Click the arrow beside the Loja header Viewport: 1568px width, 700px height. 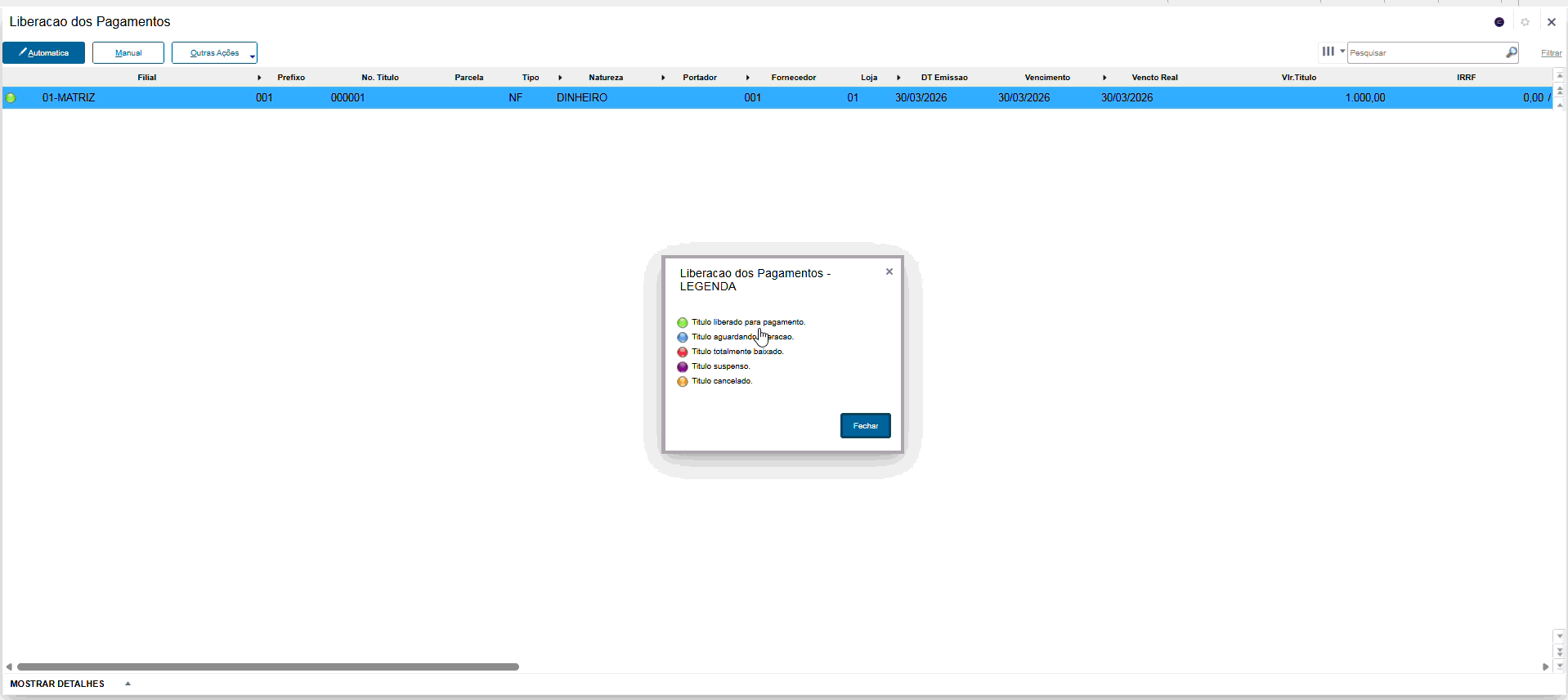[x=898, y=78]
